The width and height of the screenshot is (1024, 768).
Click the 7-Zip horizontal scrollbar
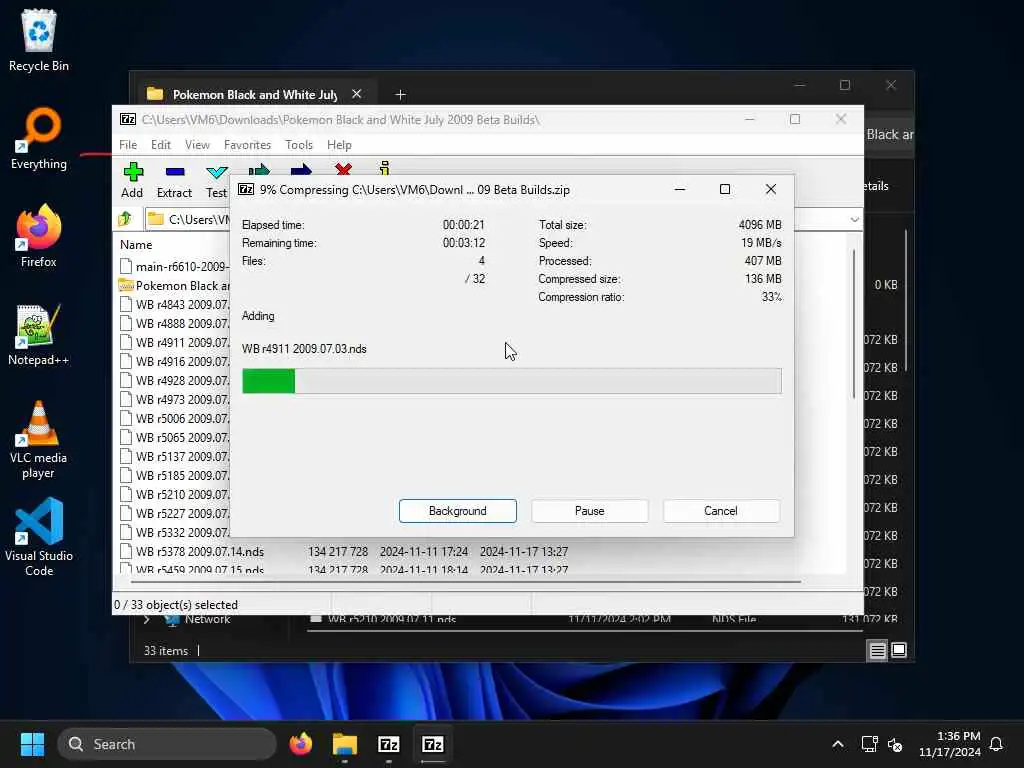[467, 581]
